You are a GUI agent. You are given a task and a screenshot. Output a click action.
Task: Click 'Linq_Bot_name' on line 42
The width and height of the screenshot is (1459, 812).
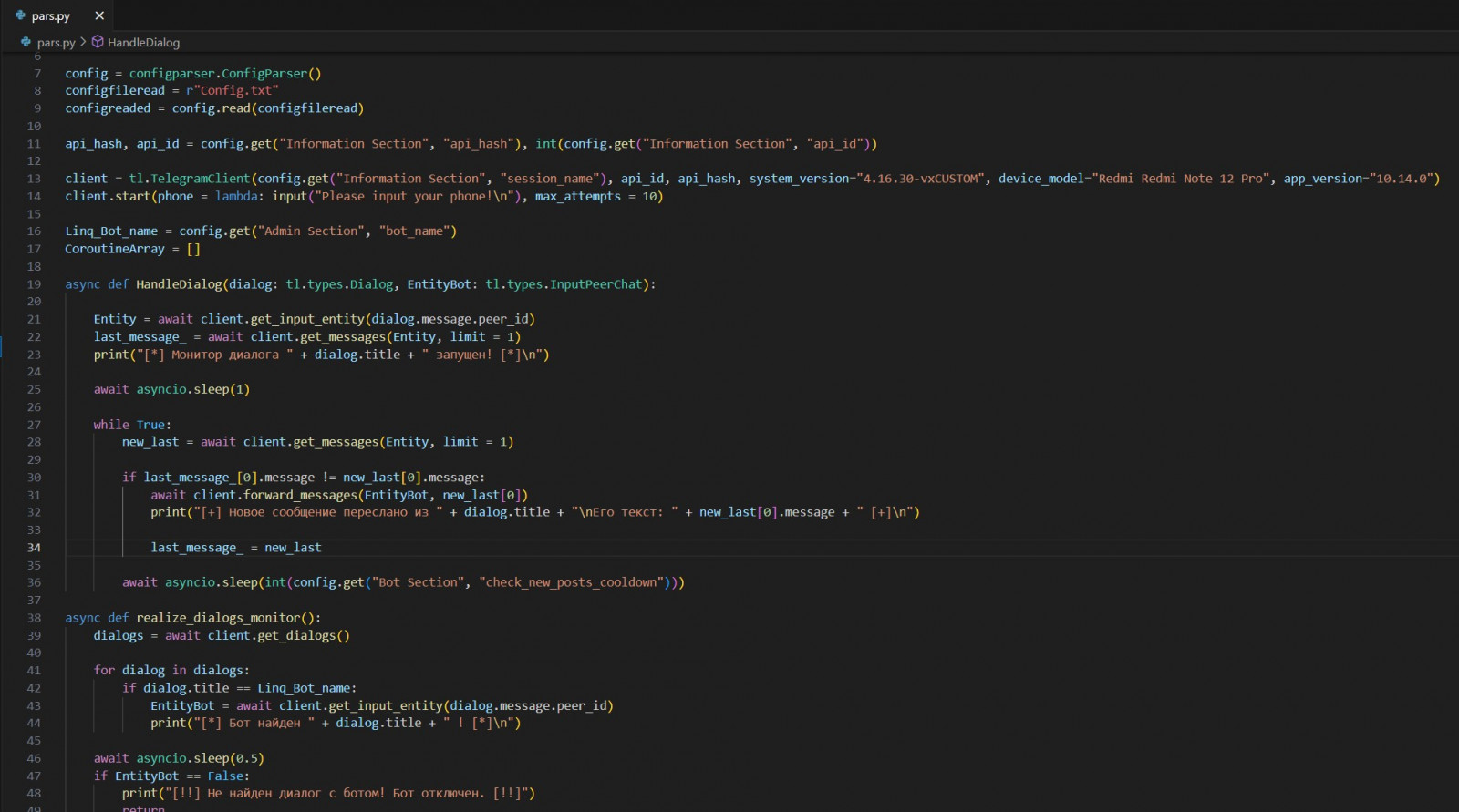pyautogui.click(x=304, y=688)
